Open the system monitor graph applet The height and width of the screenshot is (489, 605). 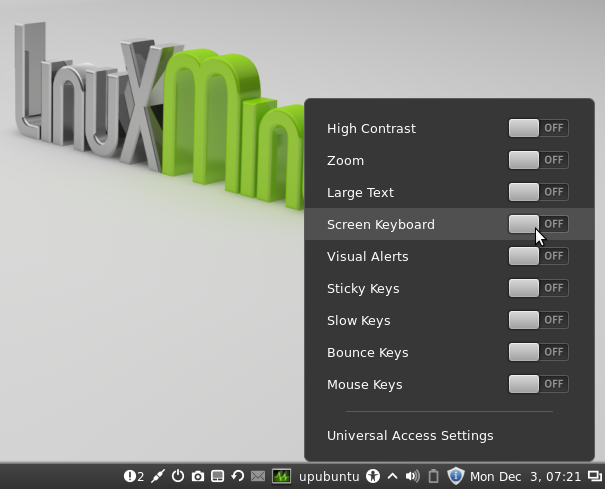coord(281,476)
